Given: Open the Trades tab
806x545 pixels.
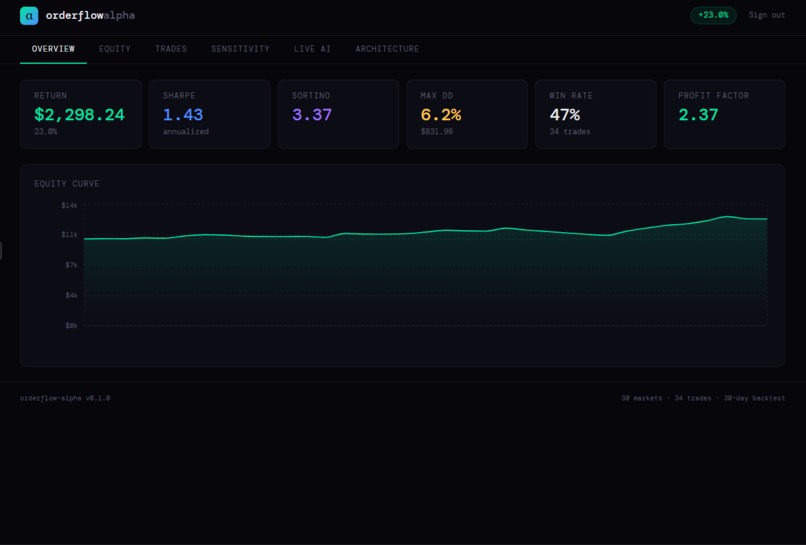Looking at the screenshot, I should point(171,49).
